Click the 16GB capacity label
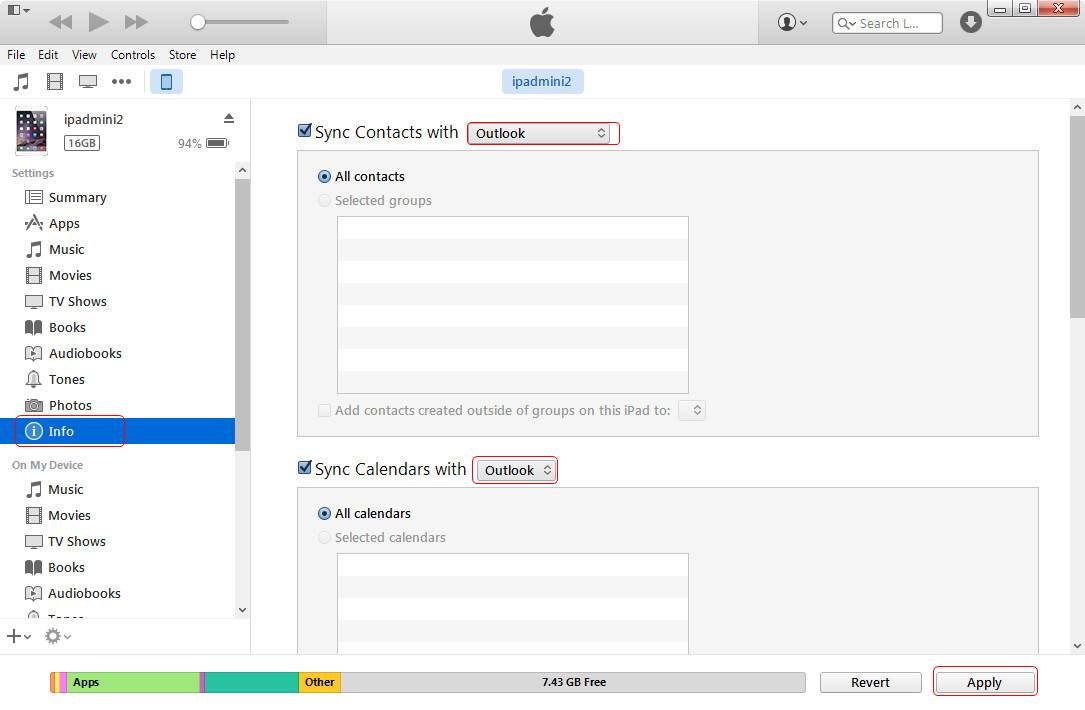Viewport: 1085px width, 710px height. 82,143
